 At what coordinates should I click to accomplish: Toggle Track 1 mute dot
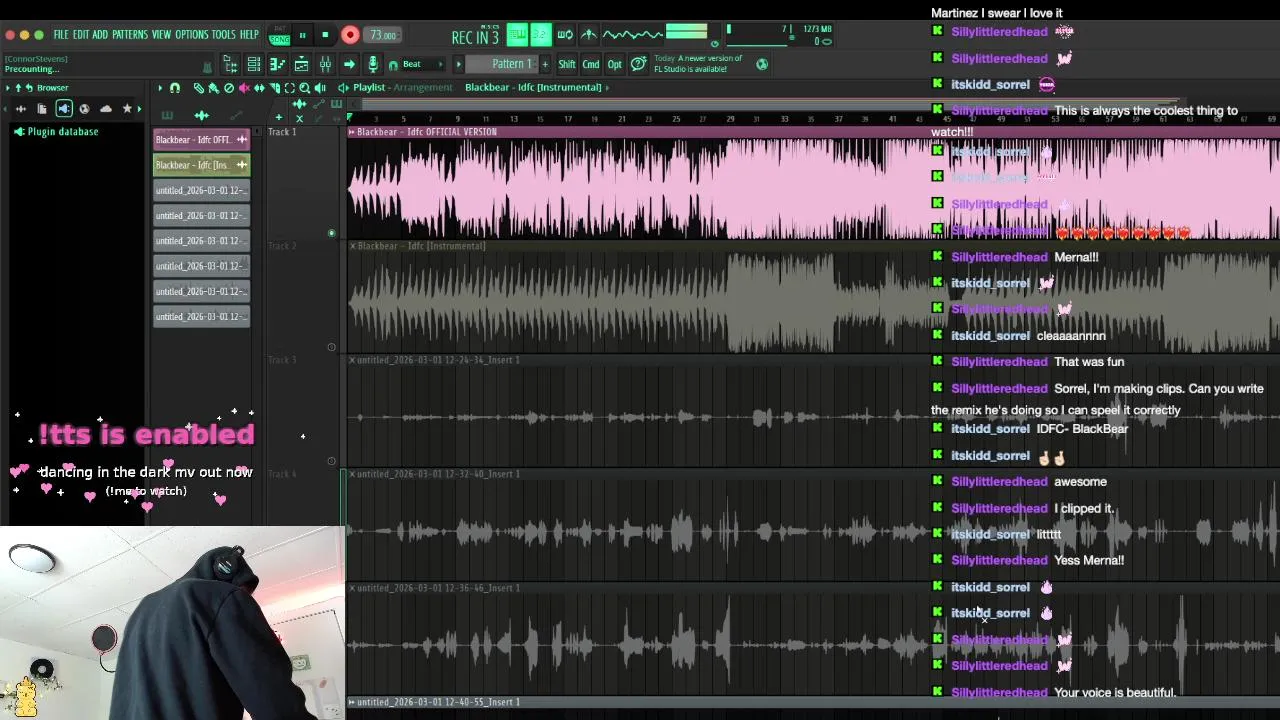[x=332, y=233]
